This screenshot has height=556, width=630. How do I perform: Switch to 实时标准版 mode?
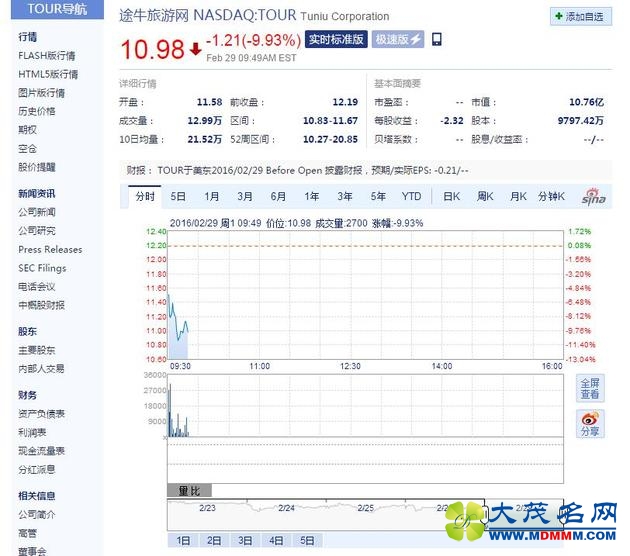pyautogui.click(x=336, y=39)
